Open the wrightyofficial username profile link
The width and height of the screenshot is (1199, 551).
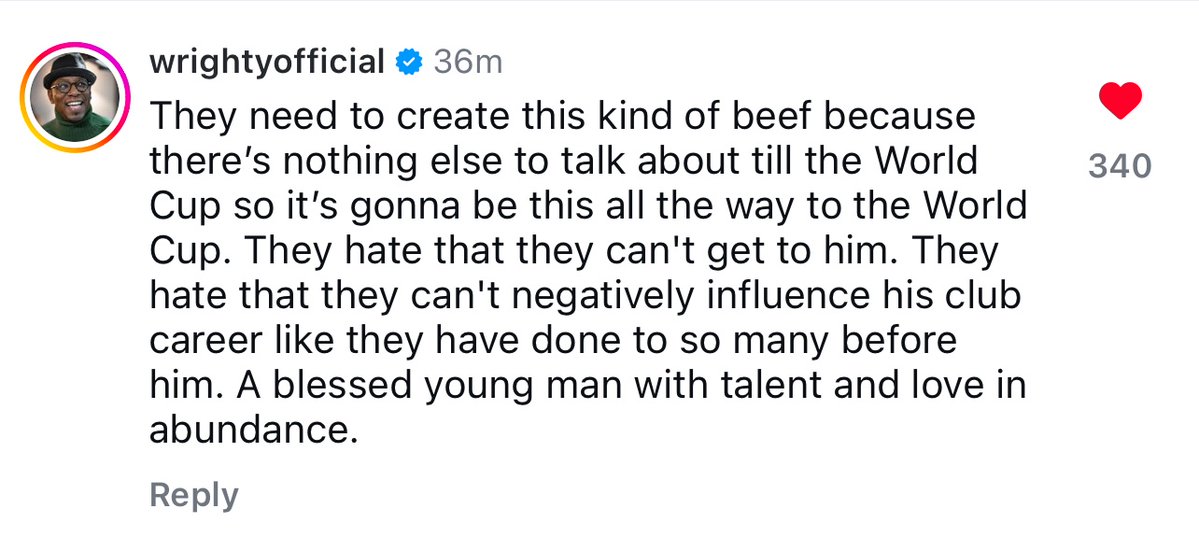(265, 62)
